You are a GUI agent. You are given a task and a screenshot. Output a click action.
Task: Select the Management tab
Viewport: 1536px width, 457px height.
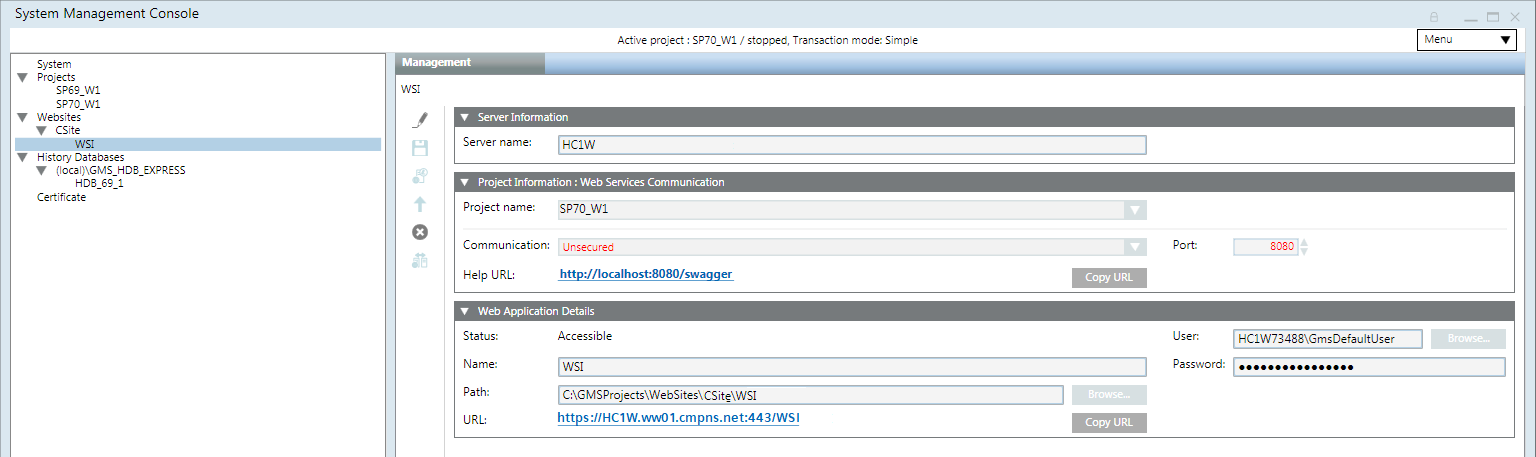pyautogui.click(x=470, y=63)
